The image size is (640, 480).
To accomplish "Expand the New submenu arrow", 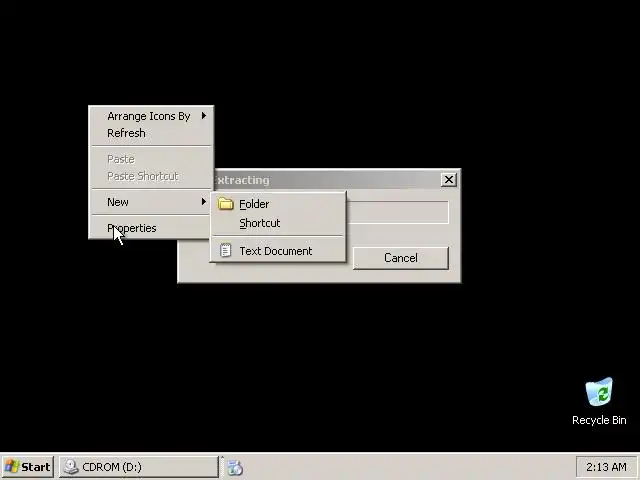I will [204, 202].
